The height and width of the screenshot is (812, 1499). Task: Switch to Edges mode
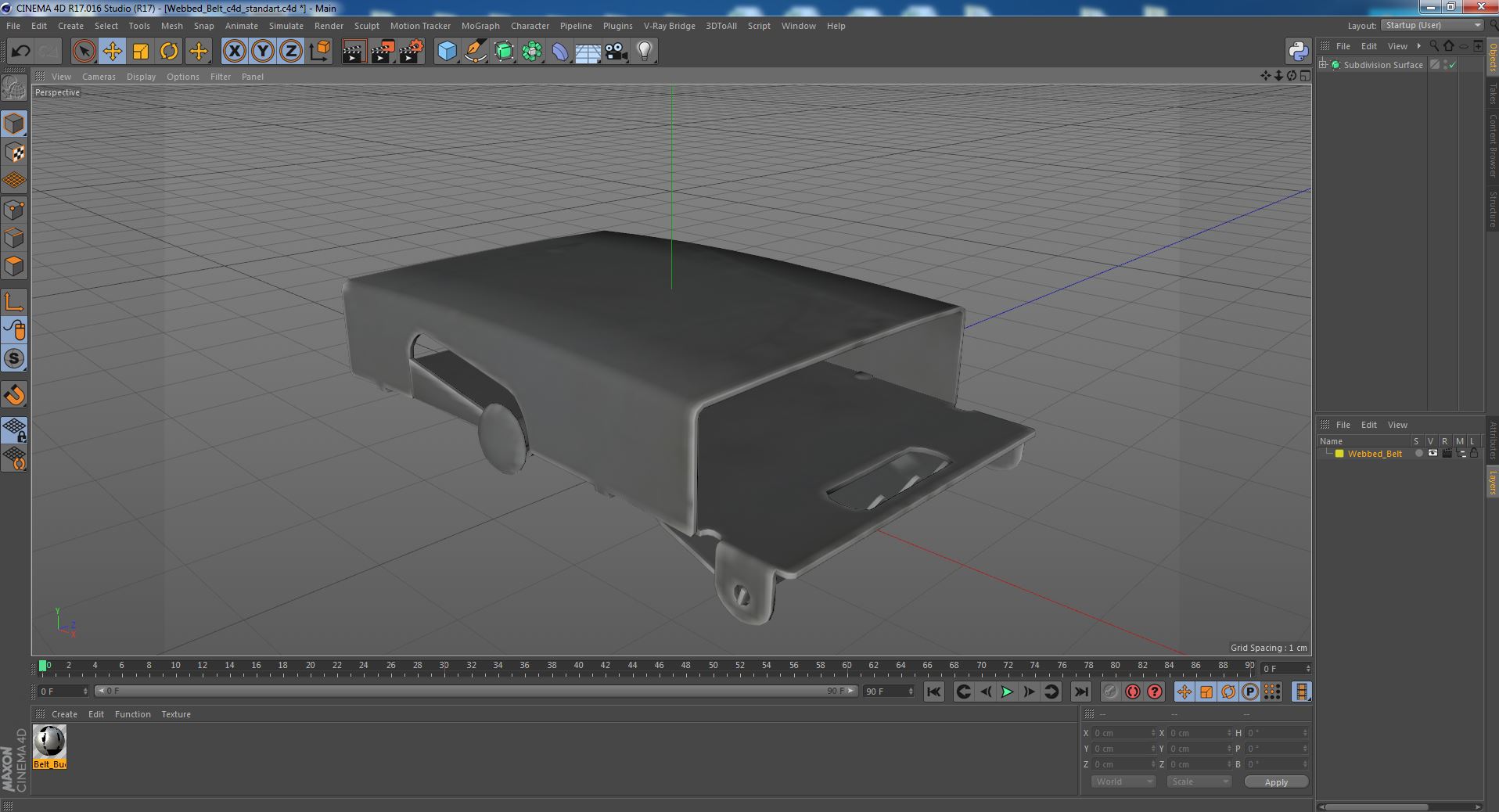[14, 238]
